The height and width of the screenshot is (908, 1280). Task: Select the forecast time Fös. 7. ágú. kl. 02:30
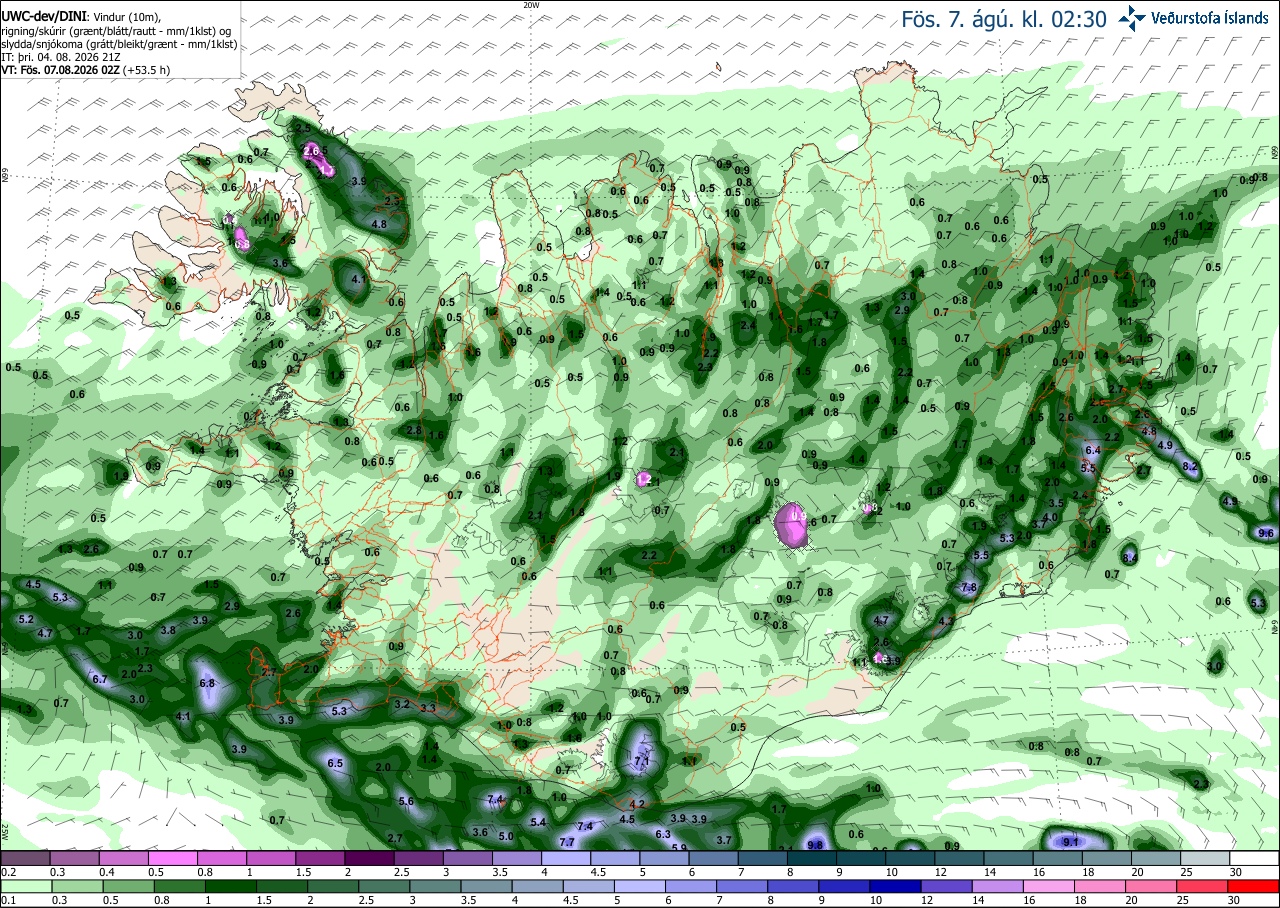(x=1003, y=19)
